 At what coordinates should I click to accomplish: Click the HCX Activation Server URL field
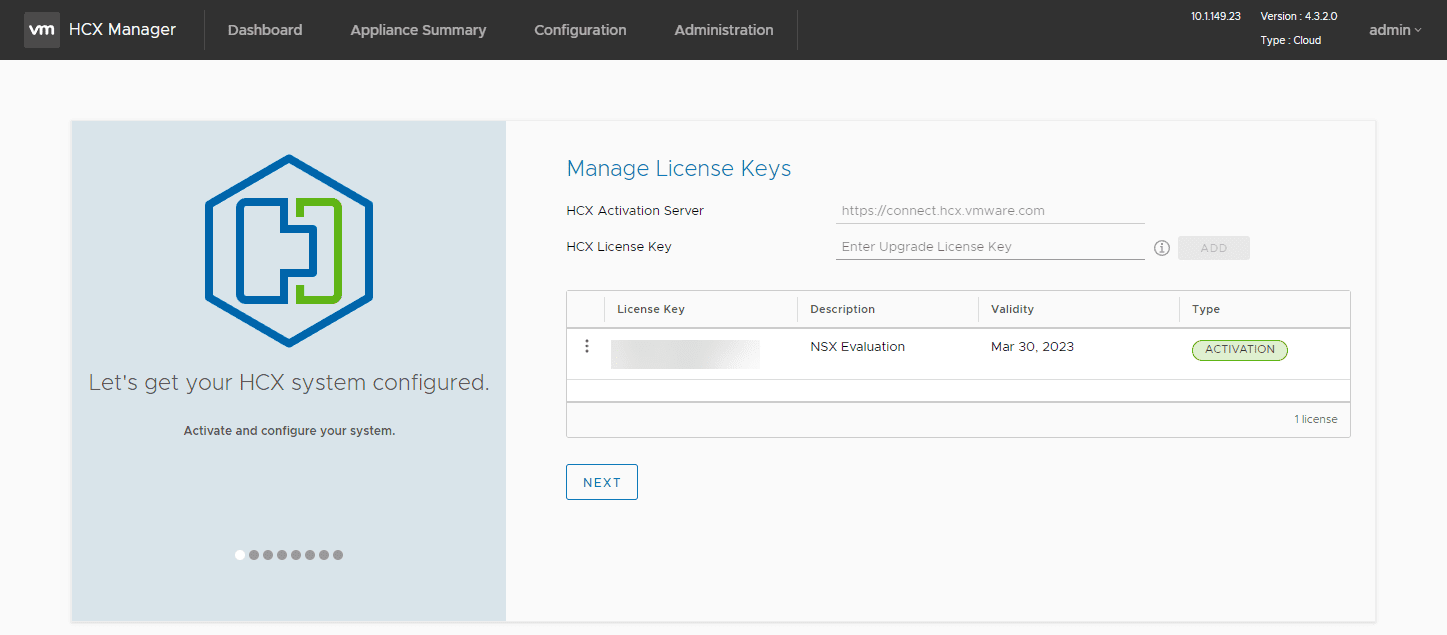click(989, 211)
